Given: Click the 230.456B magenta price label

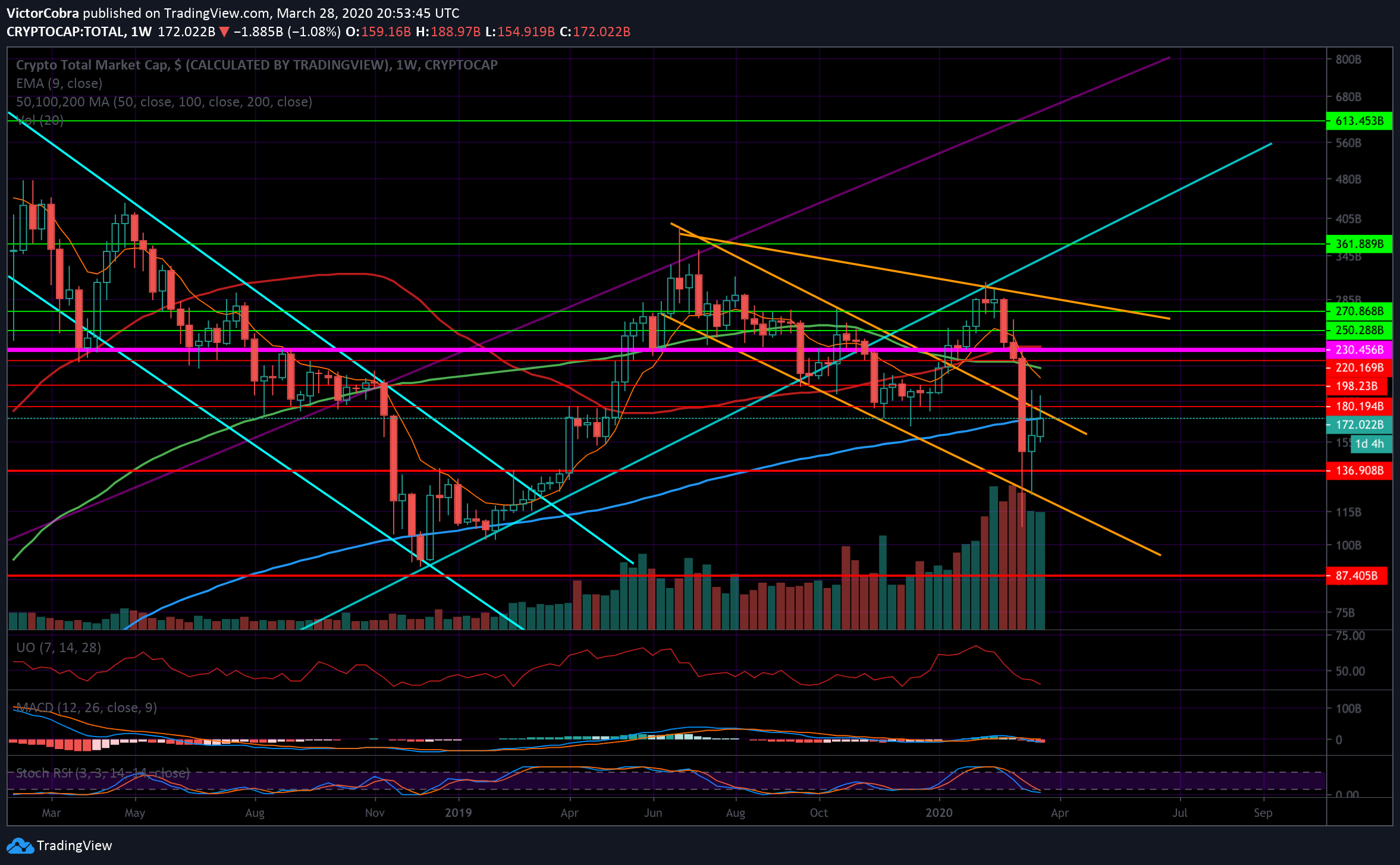Looking at the screenshot, I should [x=1360, y=350].
